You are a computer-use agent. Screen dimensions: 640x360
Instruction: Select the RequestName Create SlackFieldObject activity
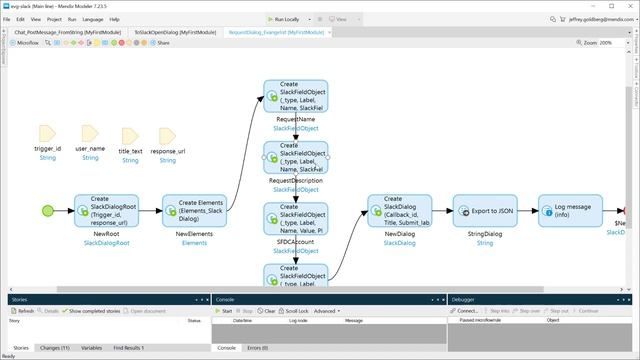point(296,96)
